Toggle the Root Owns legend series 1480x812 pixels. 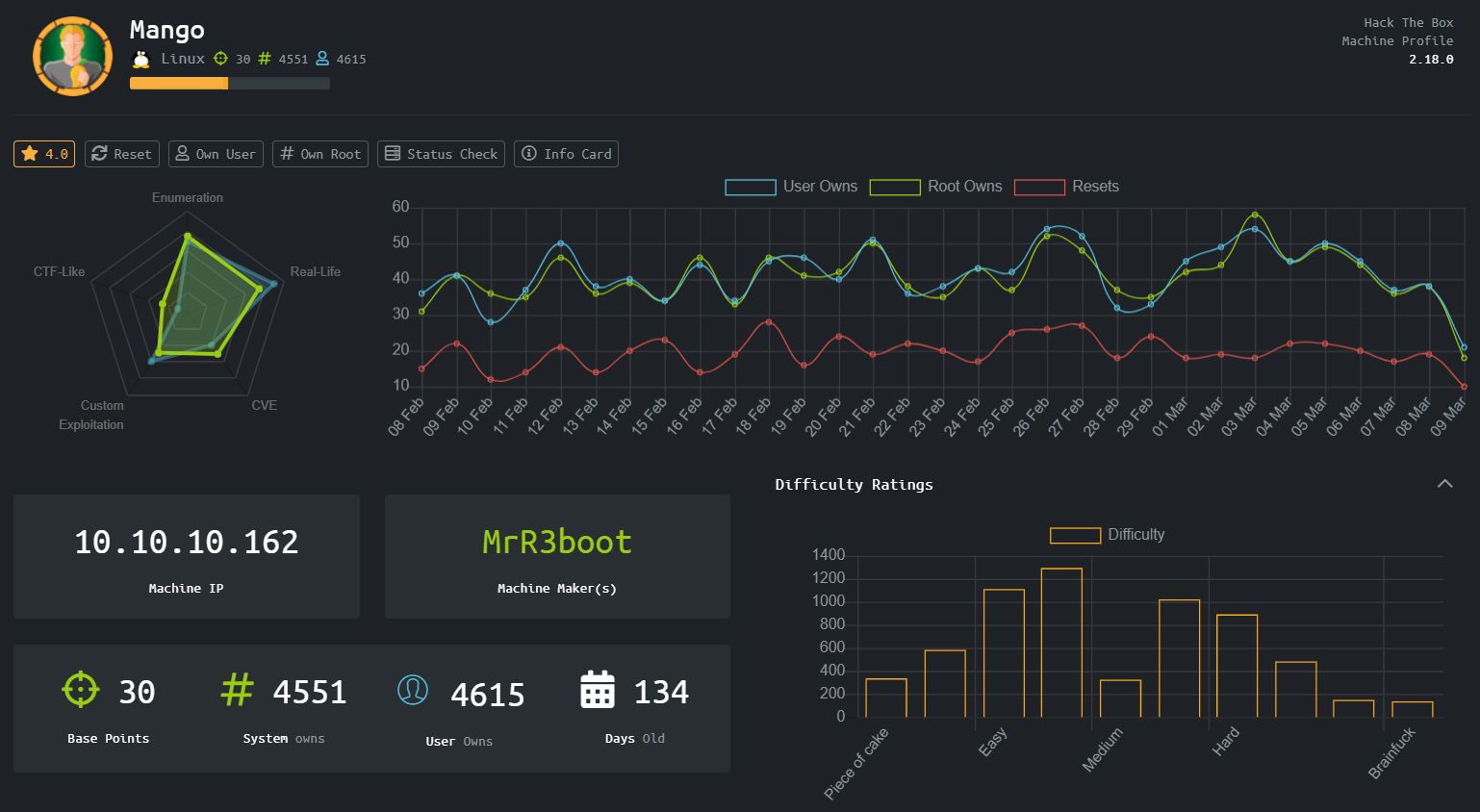[935, 187]
